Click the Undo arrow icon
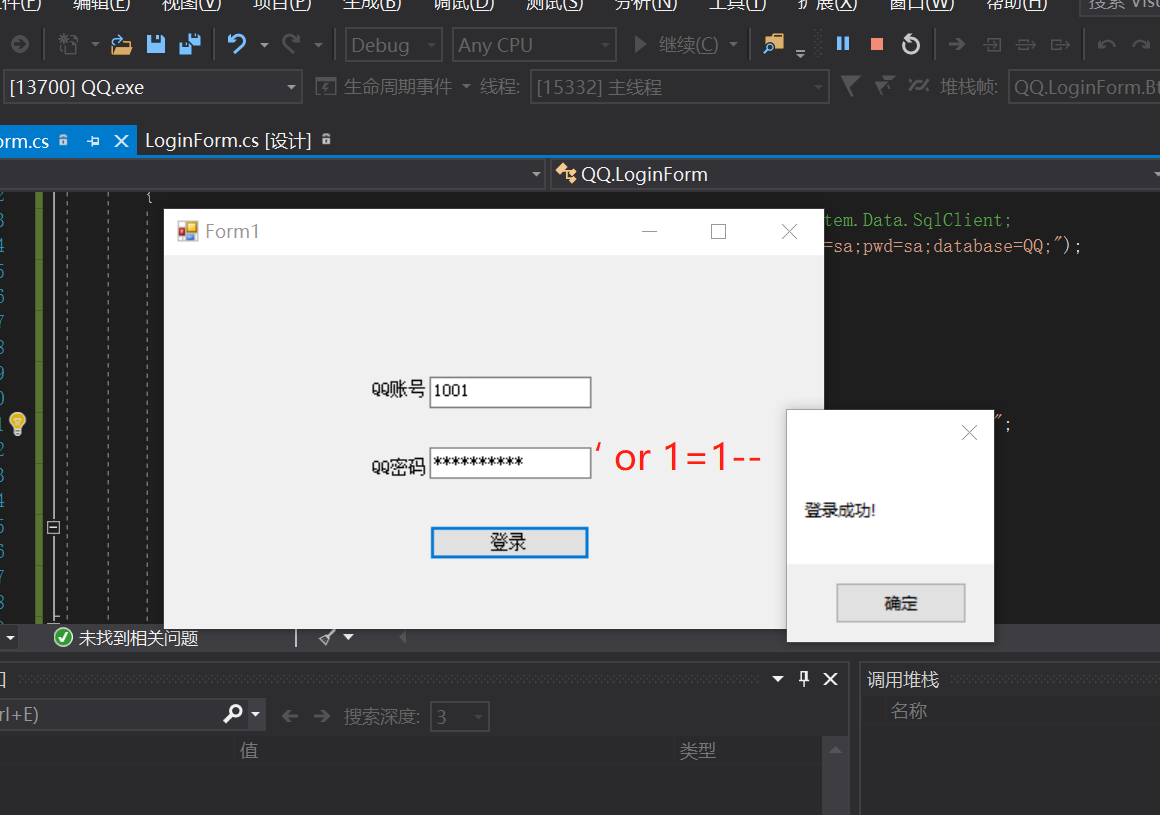Screen dimensions: 1160x815 pos(237,44)
